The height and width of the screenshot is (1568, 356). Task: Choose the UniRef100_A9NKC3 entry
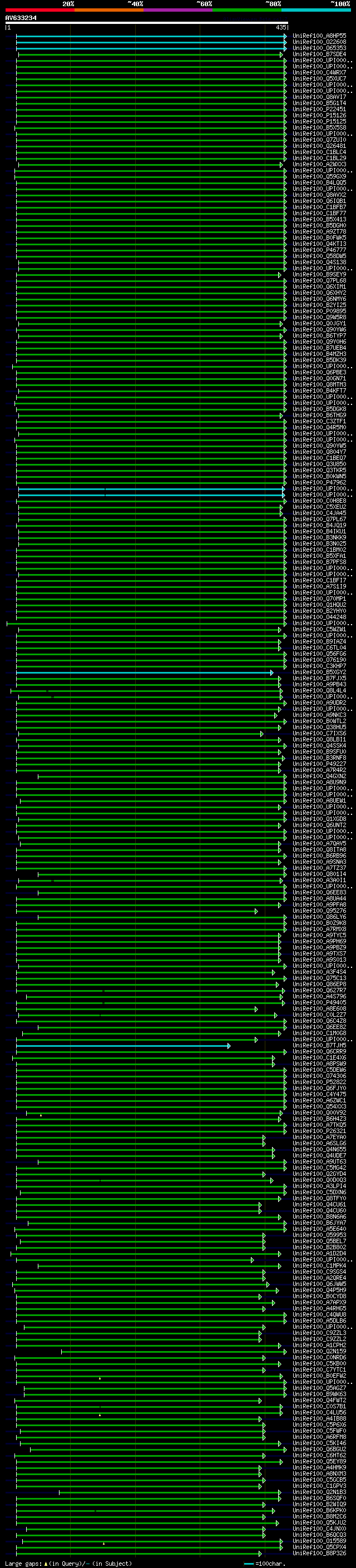click(319, 715)
